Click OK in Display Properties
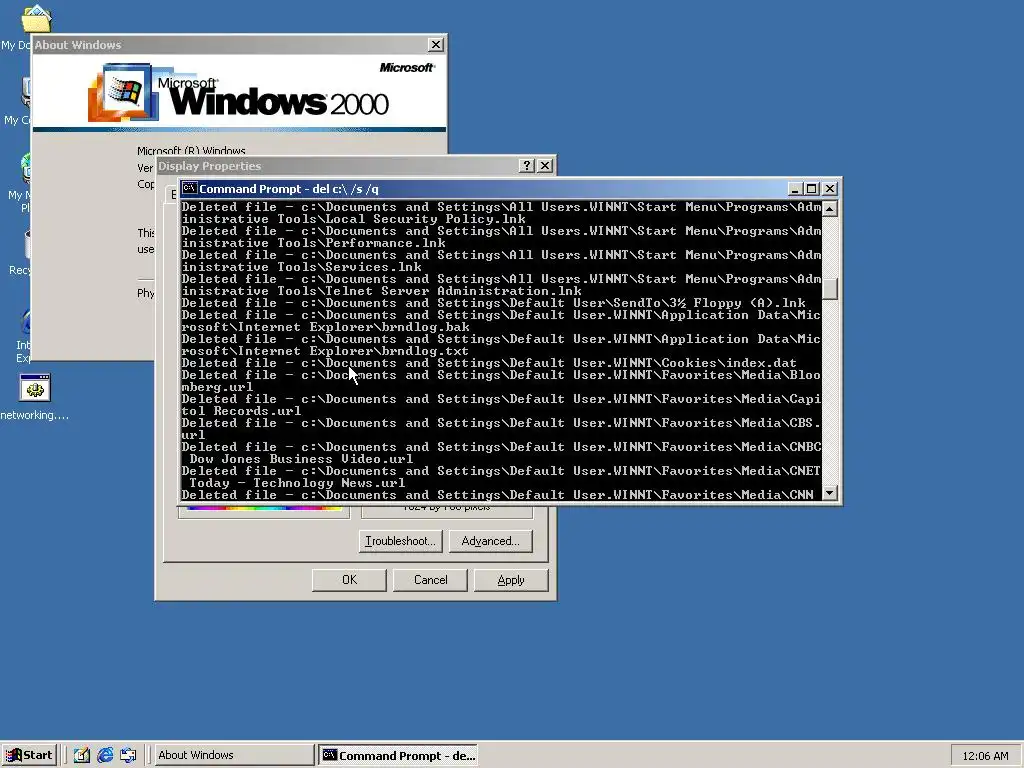This screenshot has height=768, width=1024. [x=349, y=580]
